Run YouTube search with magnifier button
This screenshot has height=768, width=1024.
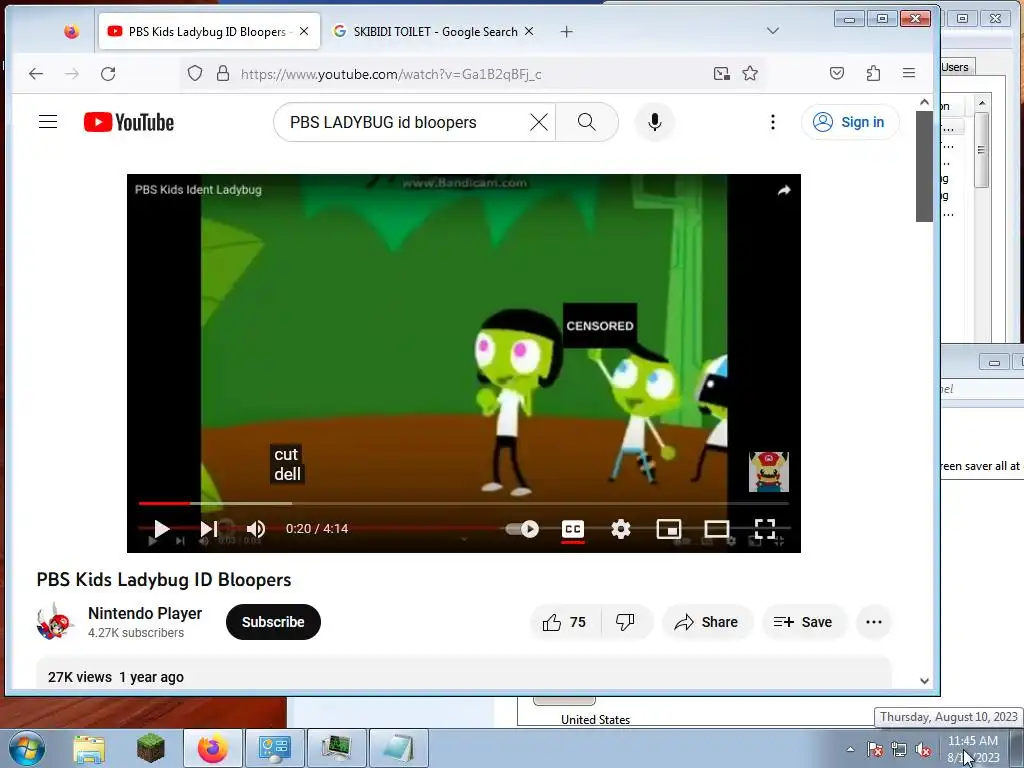tap(586, 122)
